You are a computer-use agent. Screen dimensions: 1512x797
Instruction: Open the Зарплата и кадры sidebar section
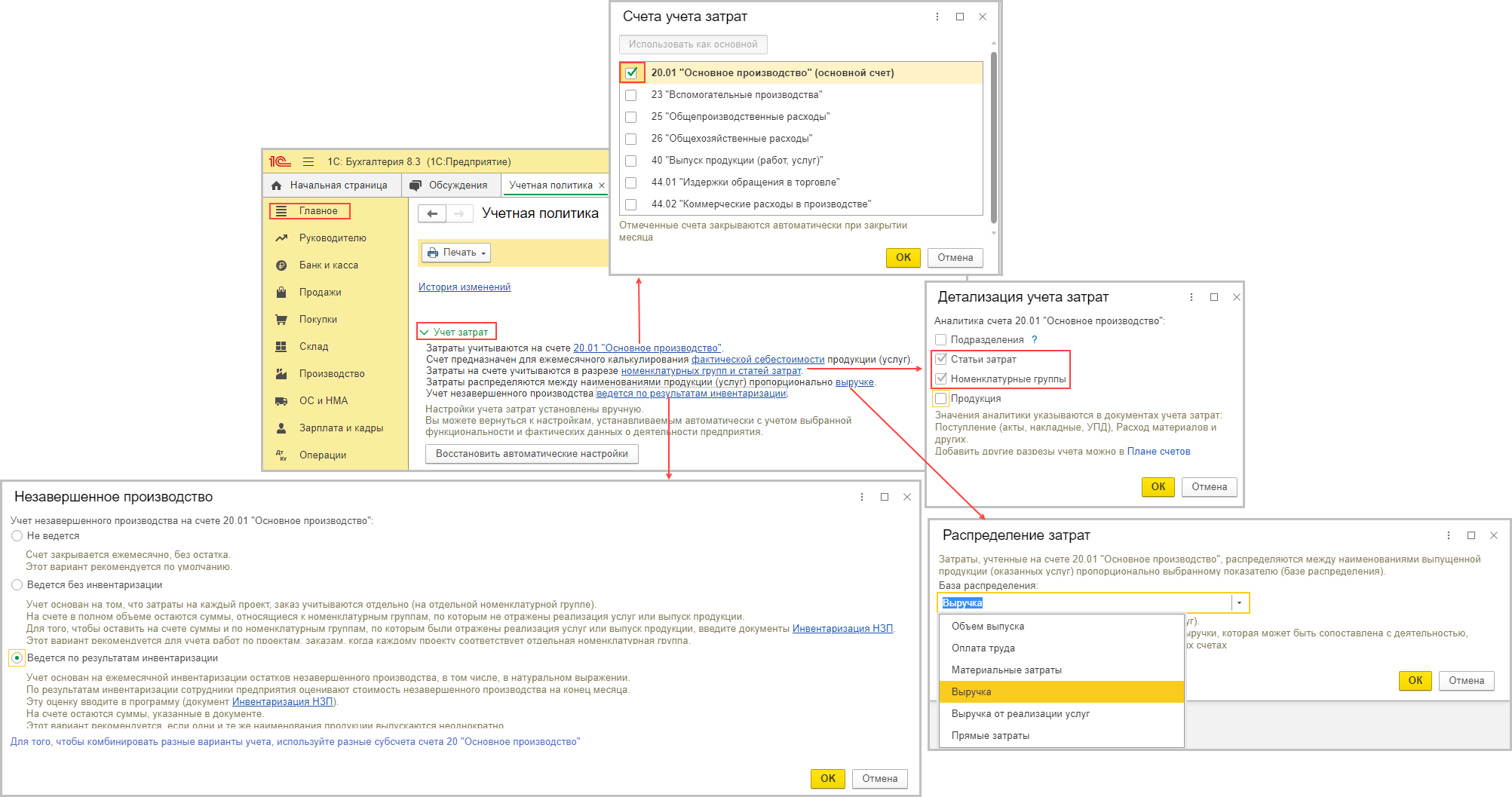click(x=341, y=428)
